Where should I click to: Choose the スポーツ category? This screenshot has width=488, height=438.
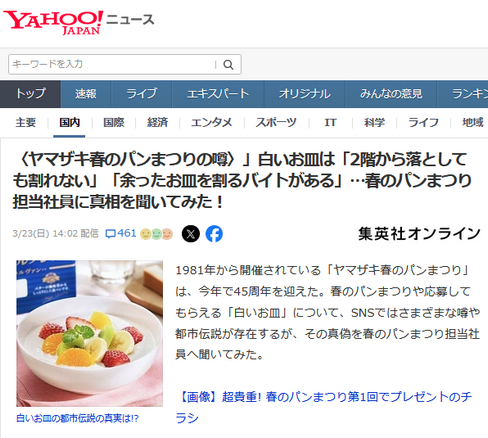click(276, 123)
